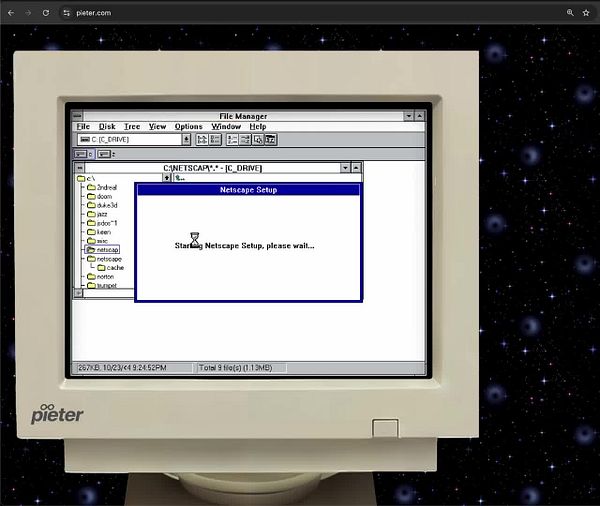Select the c:\ root folder in tree
This screenshot has height=506, width=600.
(x=86, y=178)
